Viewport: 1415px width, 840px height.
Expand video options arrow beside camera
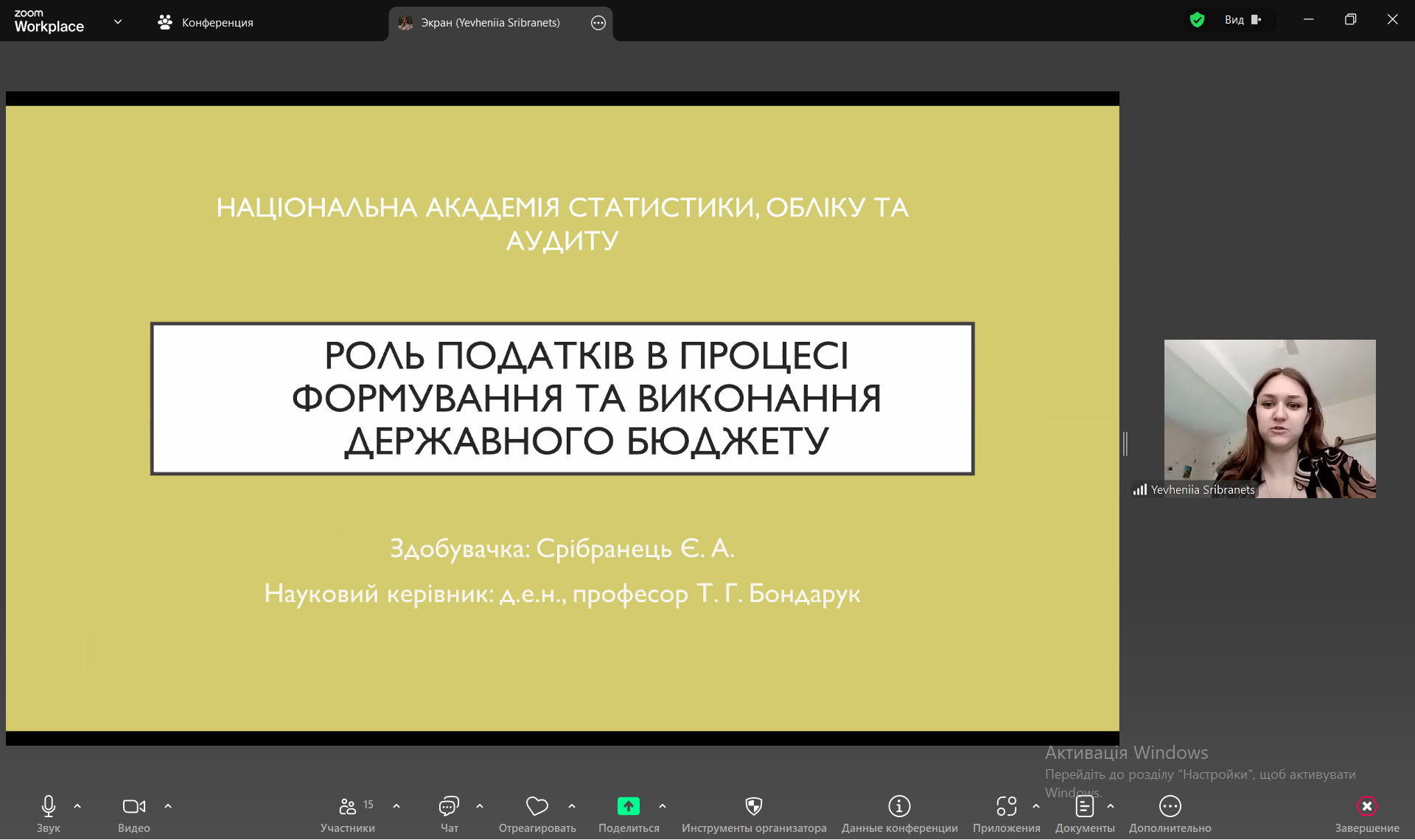click(x=168, y=806)
